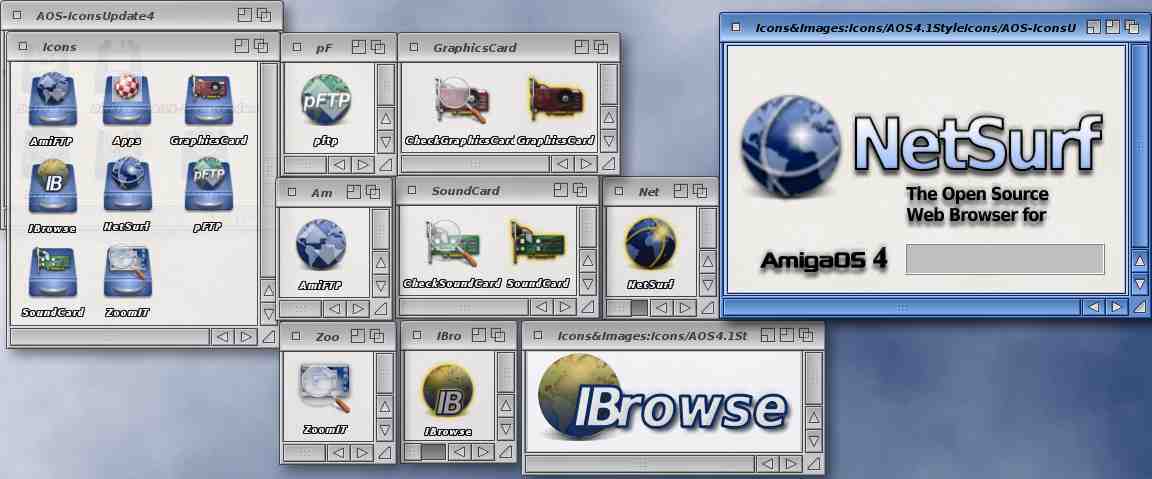
Task: Click the close gadget of the Icons window
Action: 24,46
